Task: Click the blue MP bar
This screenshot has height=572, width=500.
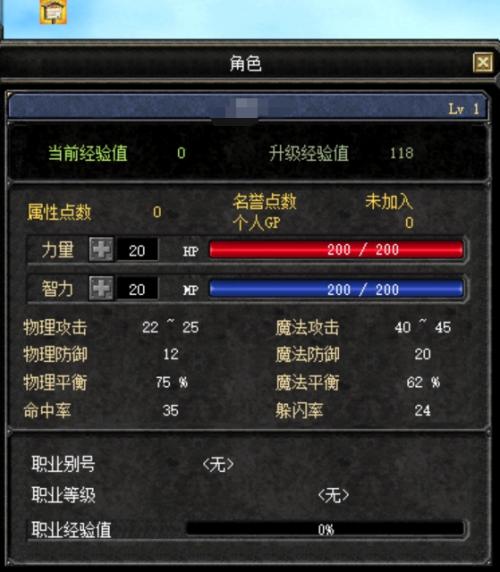Action: [x=336, y=289]
